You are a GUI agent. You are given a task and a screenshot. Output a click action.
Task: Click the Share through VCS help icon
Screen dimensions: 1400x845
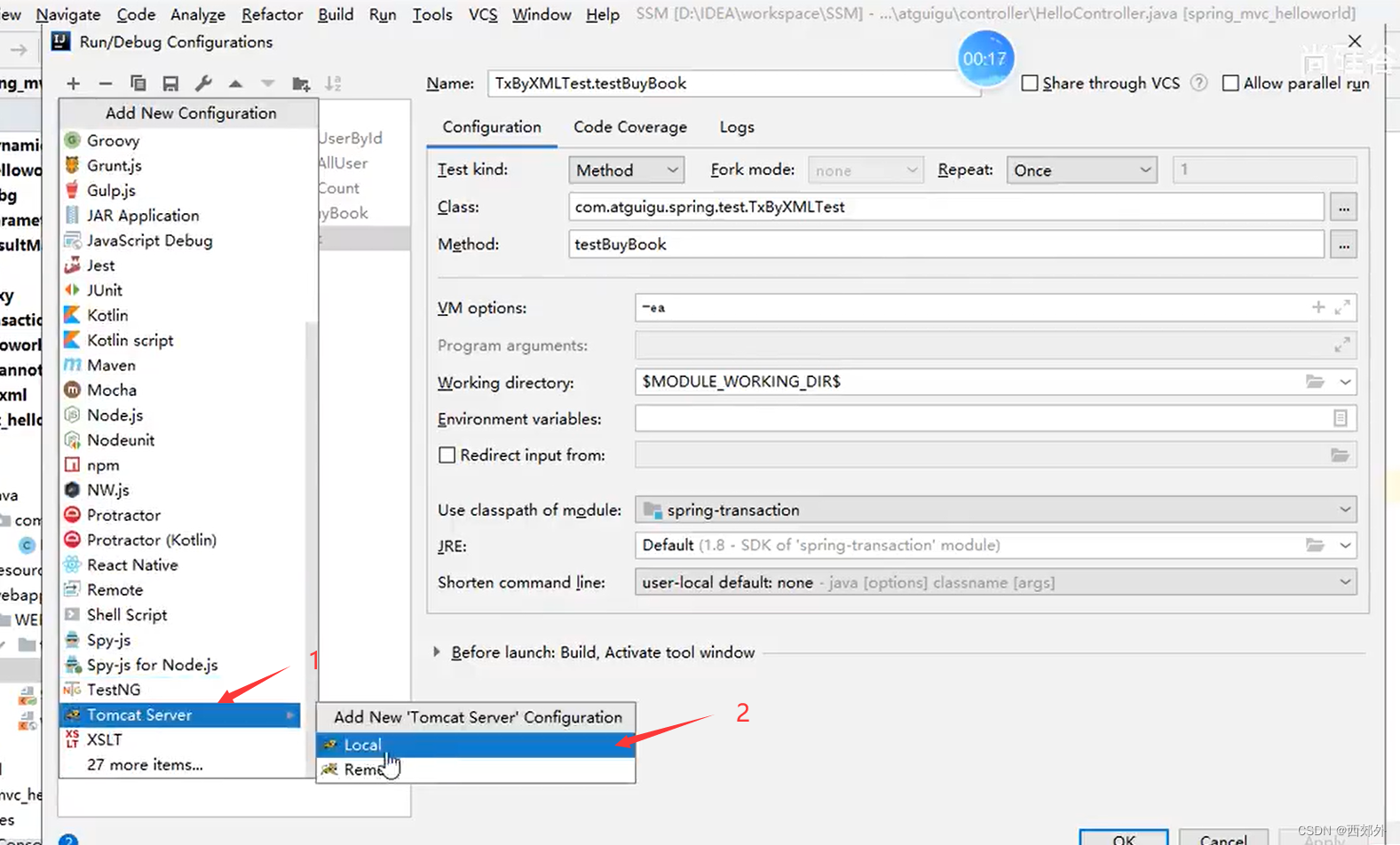[1198, 83]
